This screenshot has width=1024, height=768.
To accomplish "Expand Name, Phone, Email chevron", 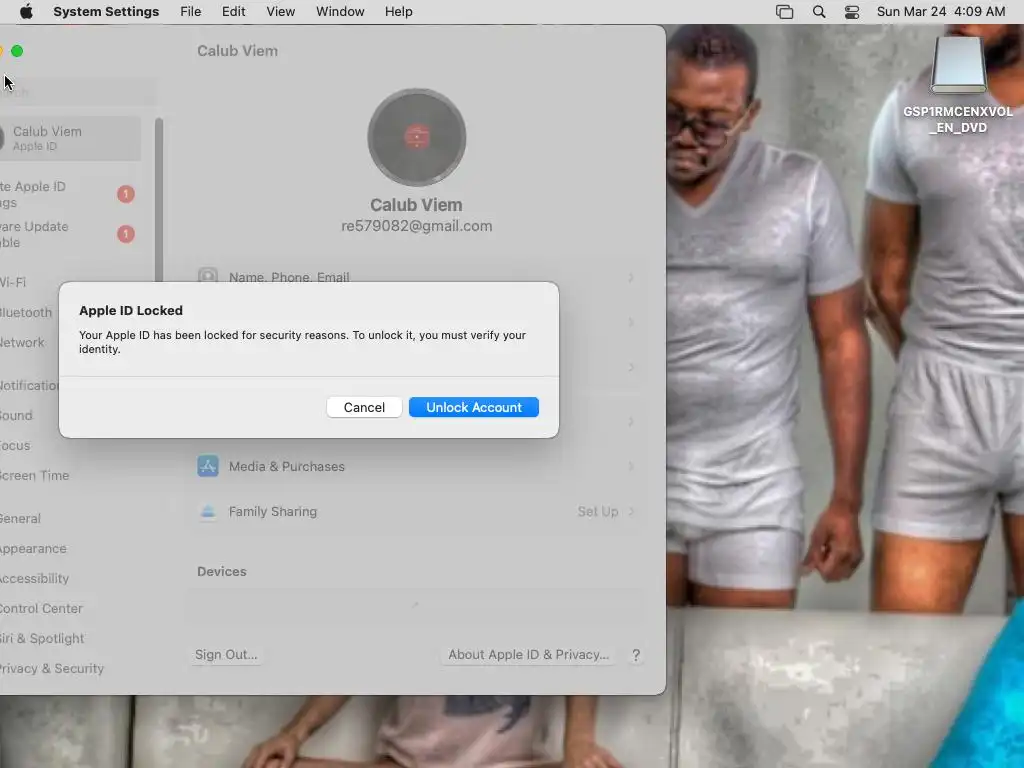I will [631, 278].
